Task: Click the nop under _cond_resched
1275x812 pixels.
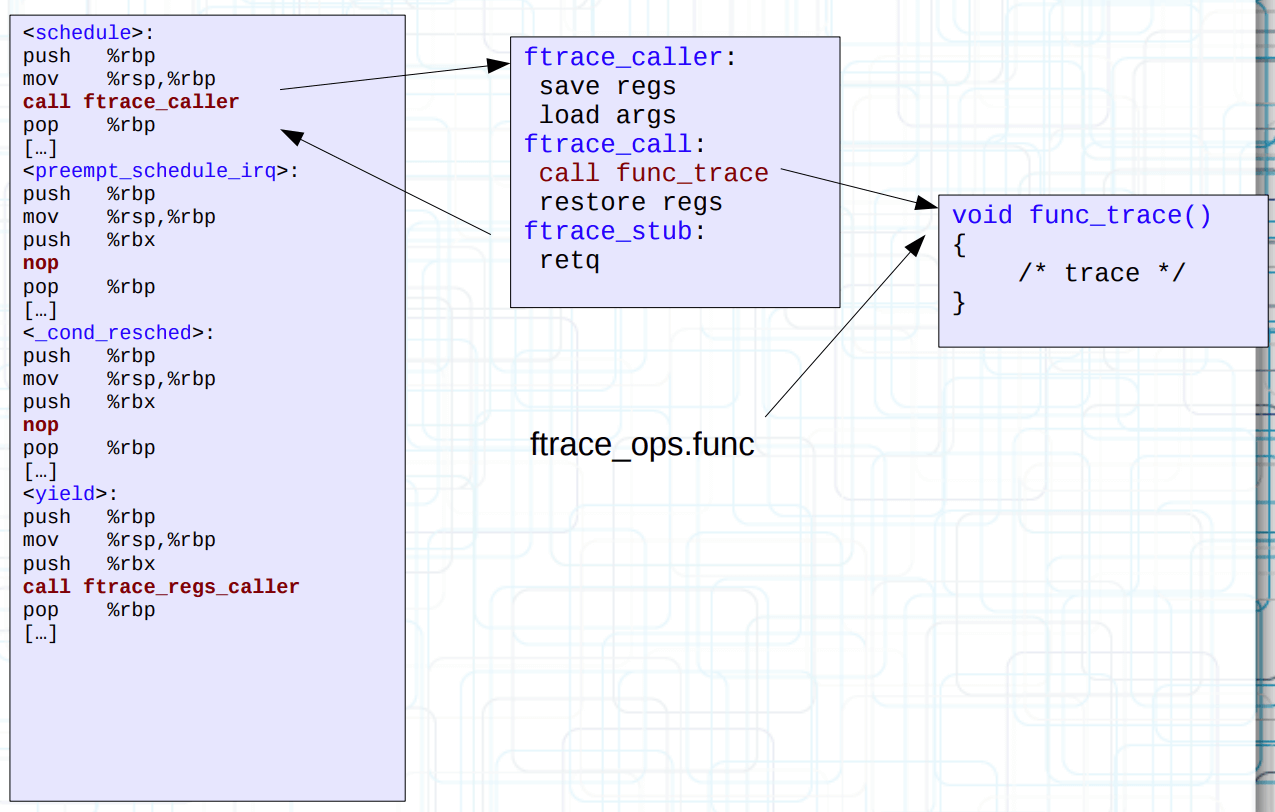Action: coord(41,426)
